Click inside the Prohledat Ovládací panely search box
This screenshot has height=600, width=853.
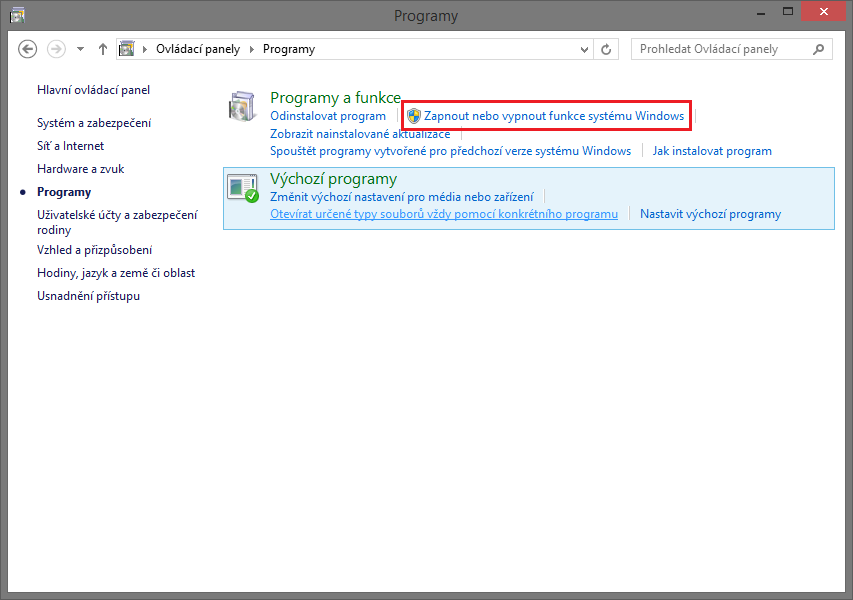tap(720, 48)
